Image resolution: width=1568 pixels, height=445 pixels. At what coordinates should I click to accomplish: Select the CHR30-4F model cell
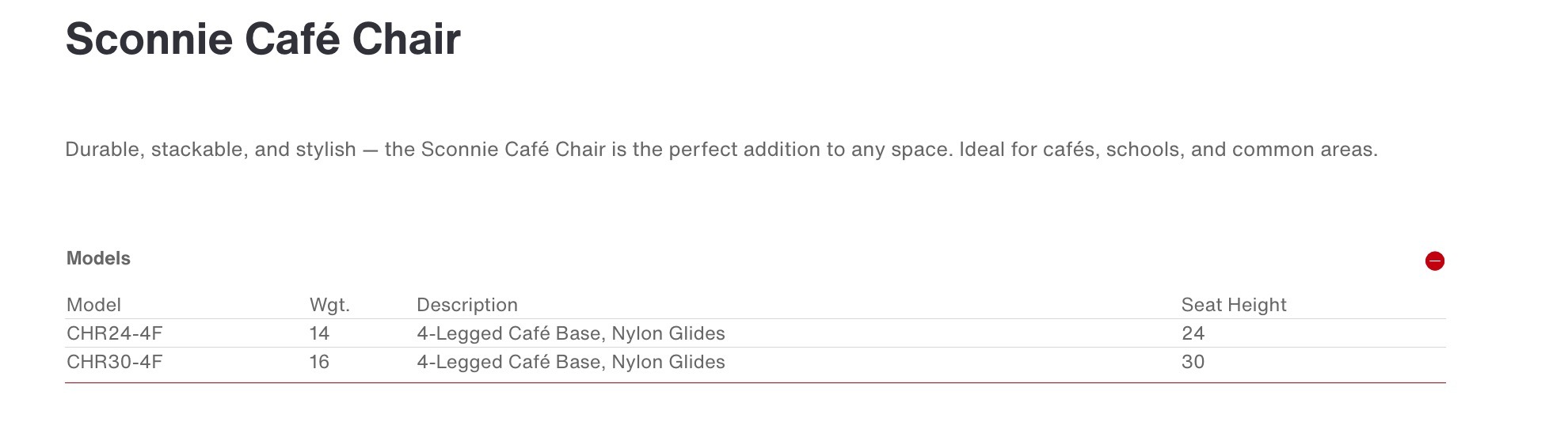pyautogui.click(x=114, y=362)
